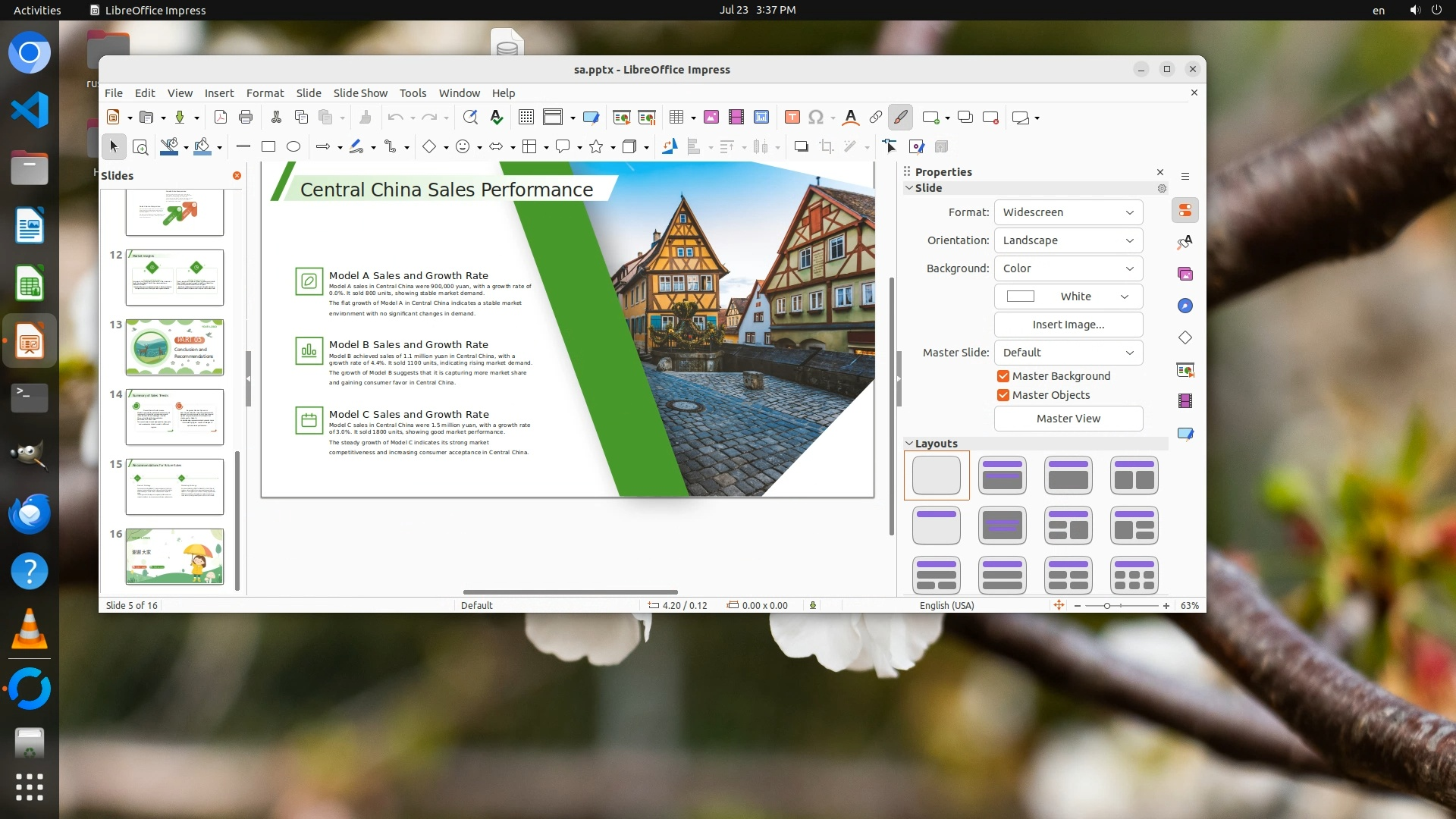Open the Format Widescreen dropdown
Screen dimensions: 1456x819
point(1068,212)
